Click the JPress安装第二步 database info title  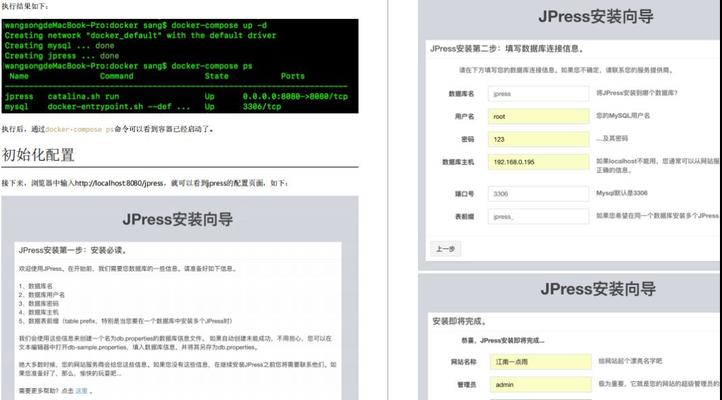click(x=507, y=49)
